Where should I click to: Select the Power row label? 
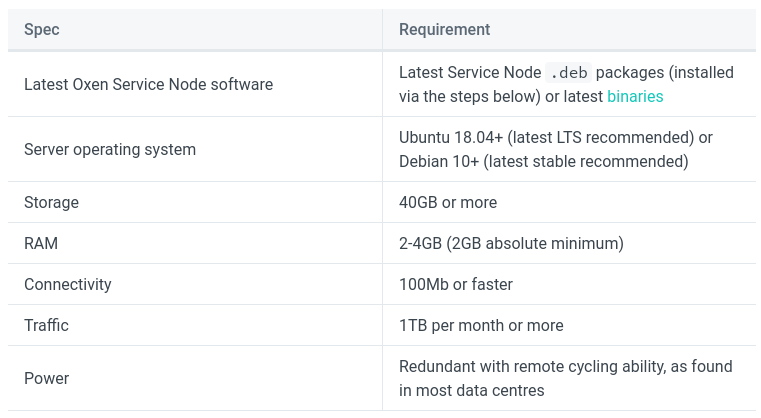pyautogui.click(x=47, y=378)
